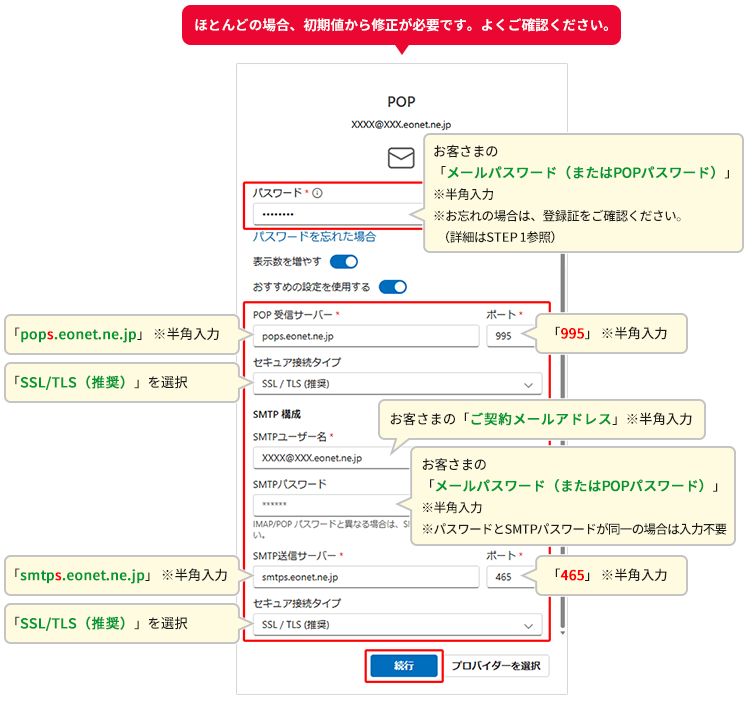Click the envelope mail icon under the address
Image resolution: width=748 pixels, height=705 pixels.
point(401,158)
